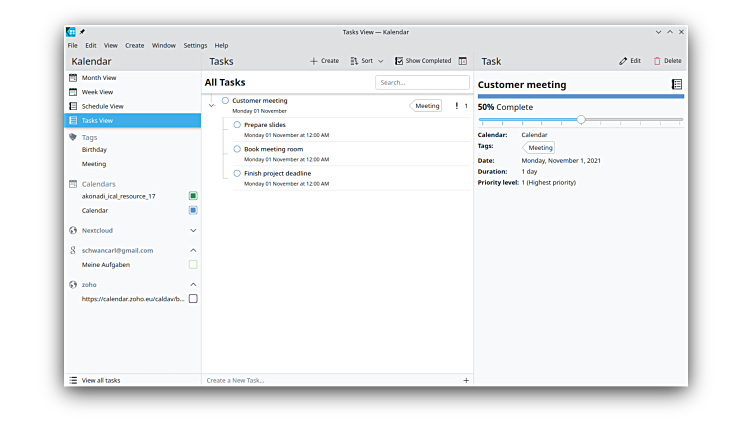The image size is (752, 423).
Task: Open Month View from the sidebar
Action: point(98,77)
